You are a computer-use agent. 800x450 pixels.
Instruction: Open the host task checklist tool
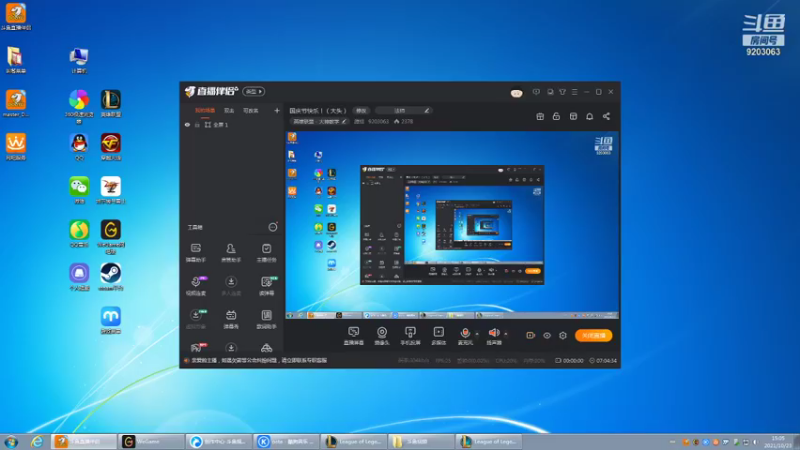(x=266, y=252)
